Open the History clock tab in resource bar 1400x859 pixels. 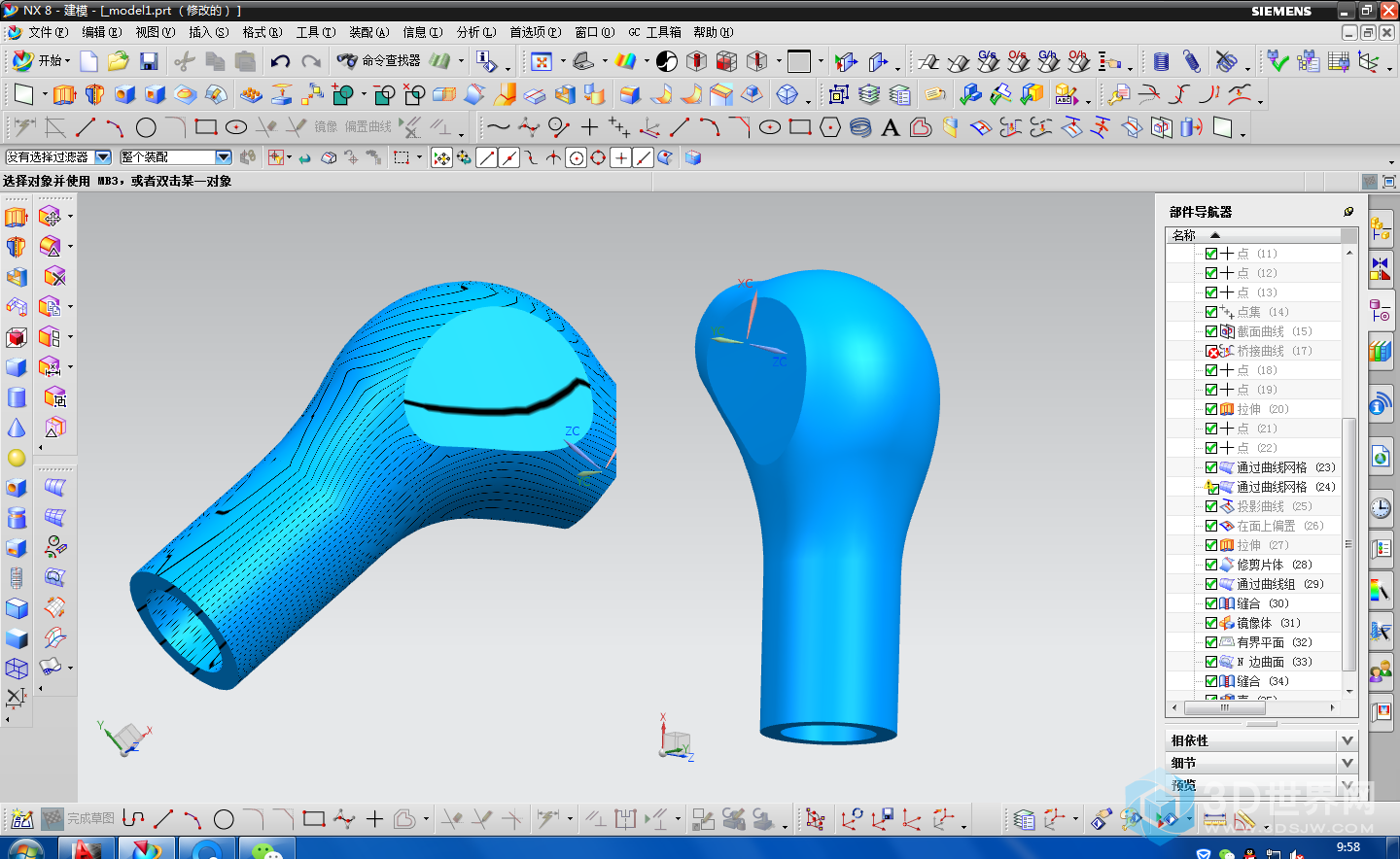tap(1381, 507)
